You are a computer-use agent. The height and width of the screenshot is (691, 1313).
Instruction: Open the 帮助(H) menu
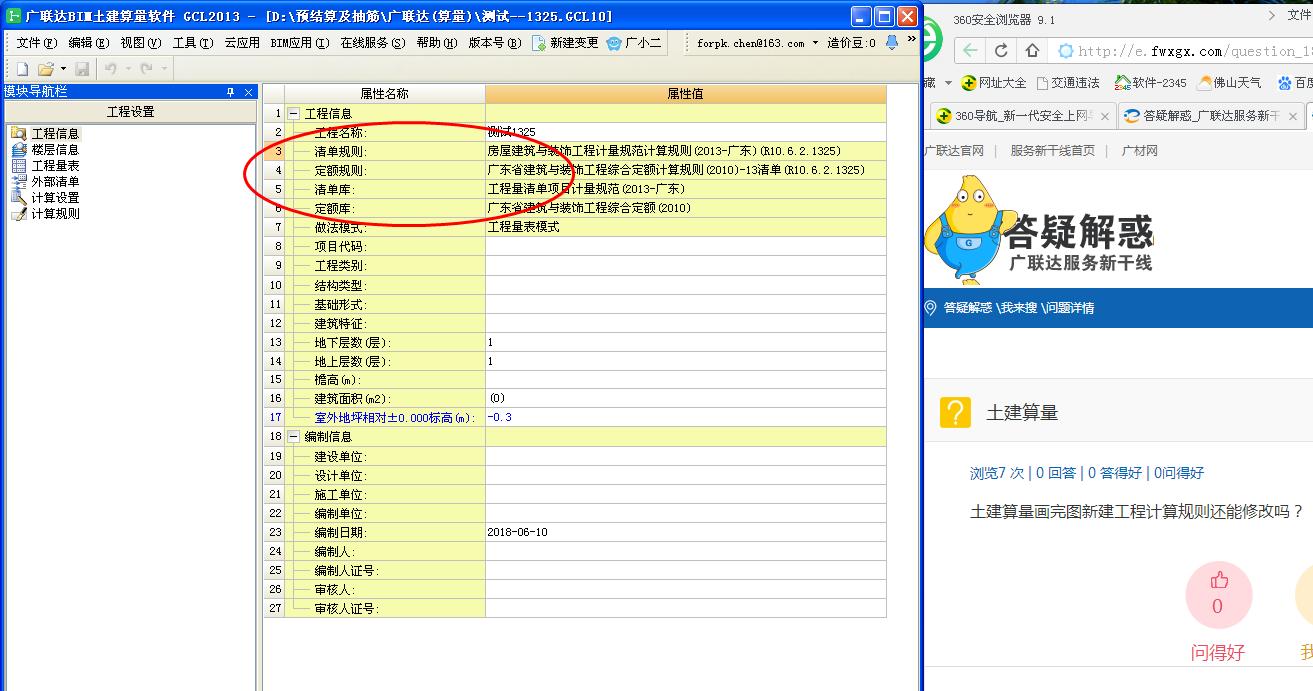tap(437, 43)
